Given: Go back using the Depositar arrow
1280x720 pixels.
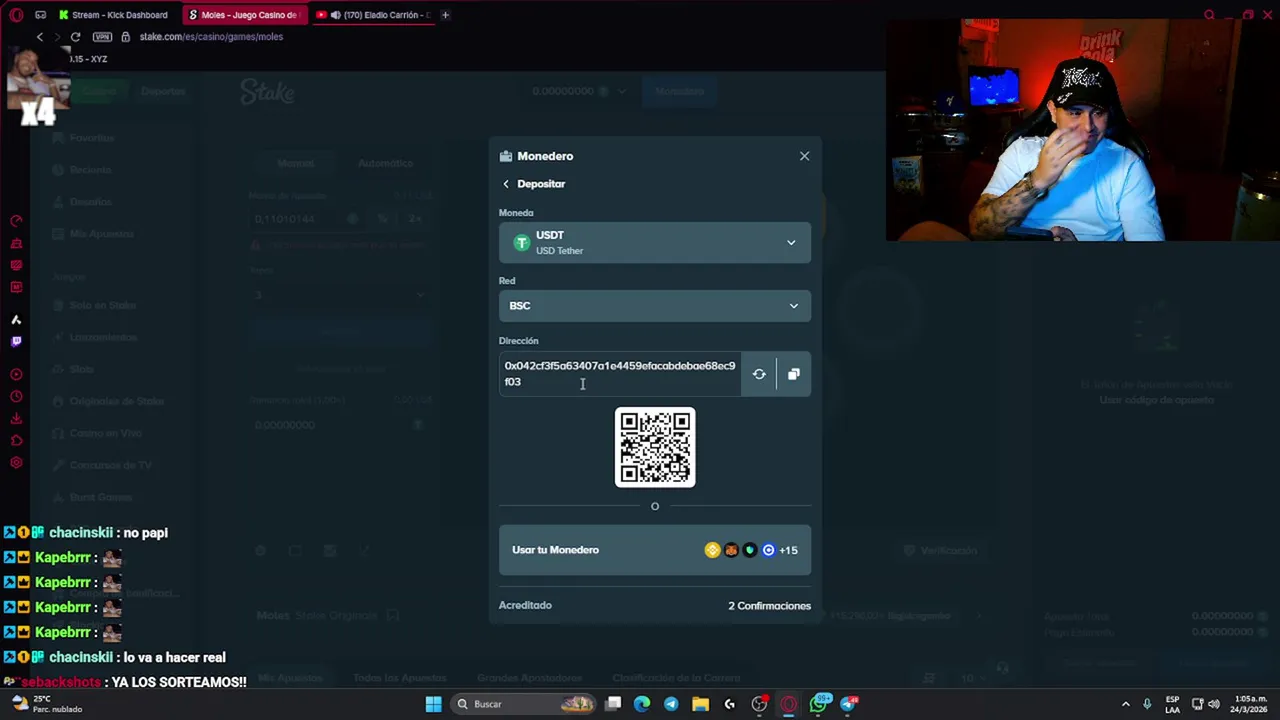Looking at the screenshot, I should 506,184.
